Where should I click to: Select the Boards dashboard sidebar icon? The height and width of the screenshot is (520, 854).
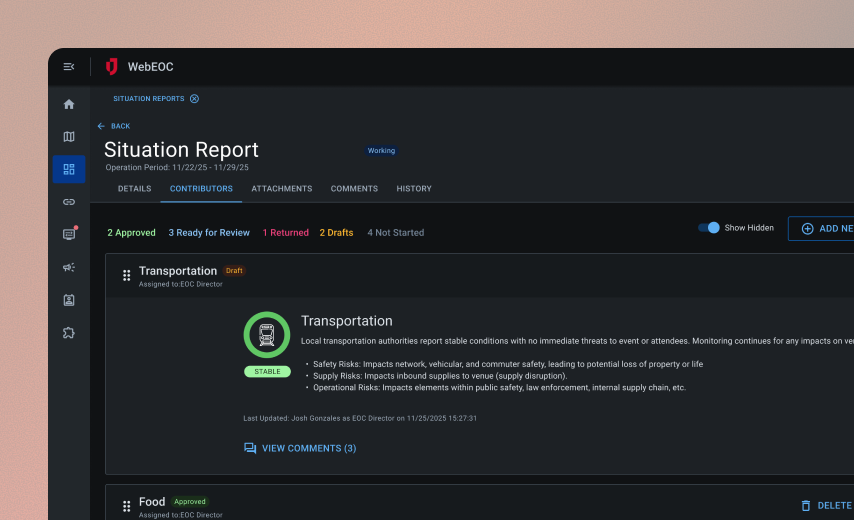[69, 169]
